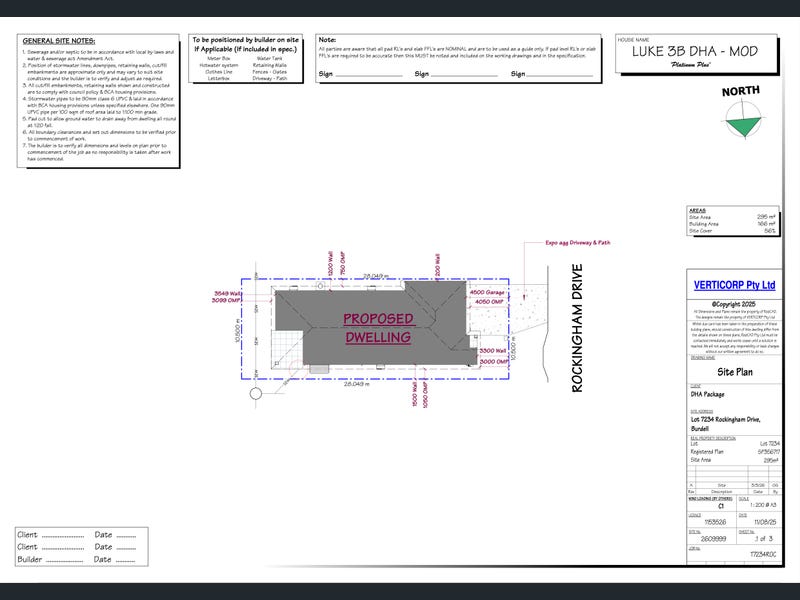This screenshot has height=600, width=800.
Task: Select the Lot 7234 Rockingham Drive address
Action: pos(725,423)
